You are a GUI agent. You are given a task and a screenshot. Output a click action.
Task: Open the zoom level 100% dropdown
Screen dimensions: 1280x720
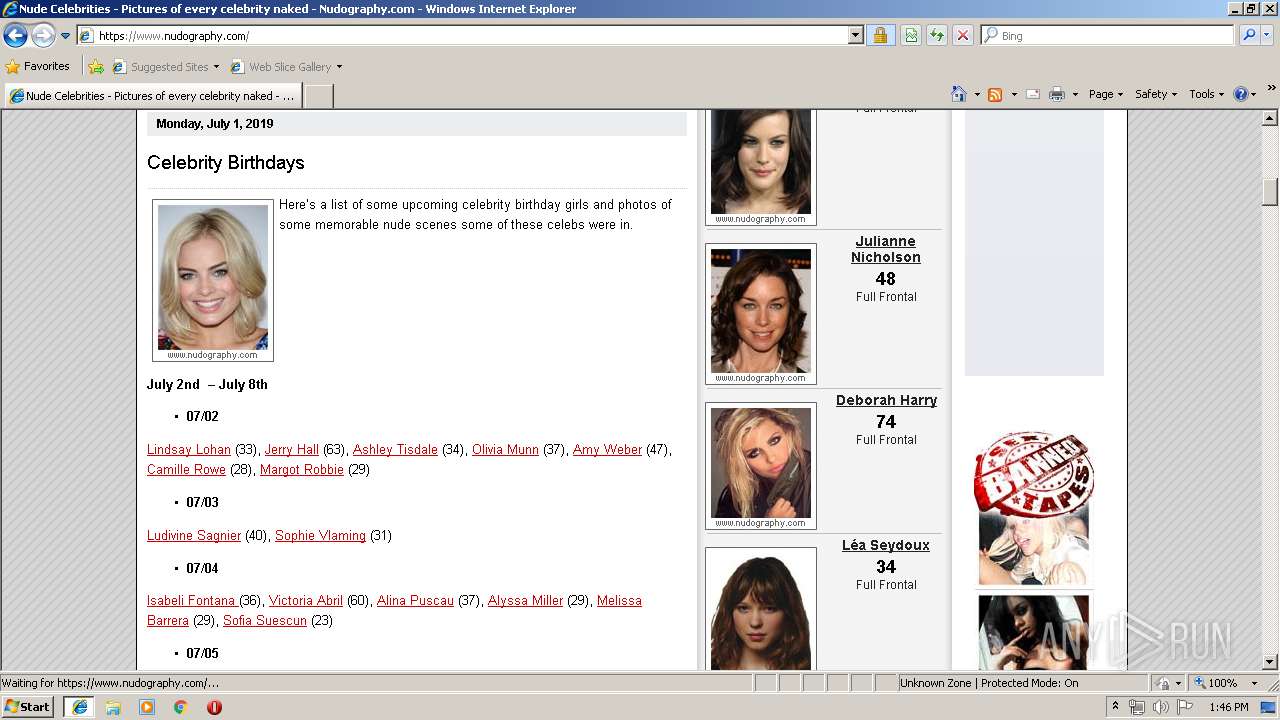(1254, 683)
